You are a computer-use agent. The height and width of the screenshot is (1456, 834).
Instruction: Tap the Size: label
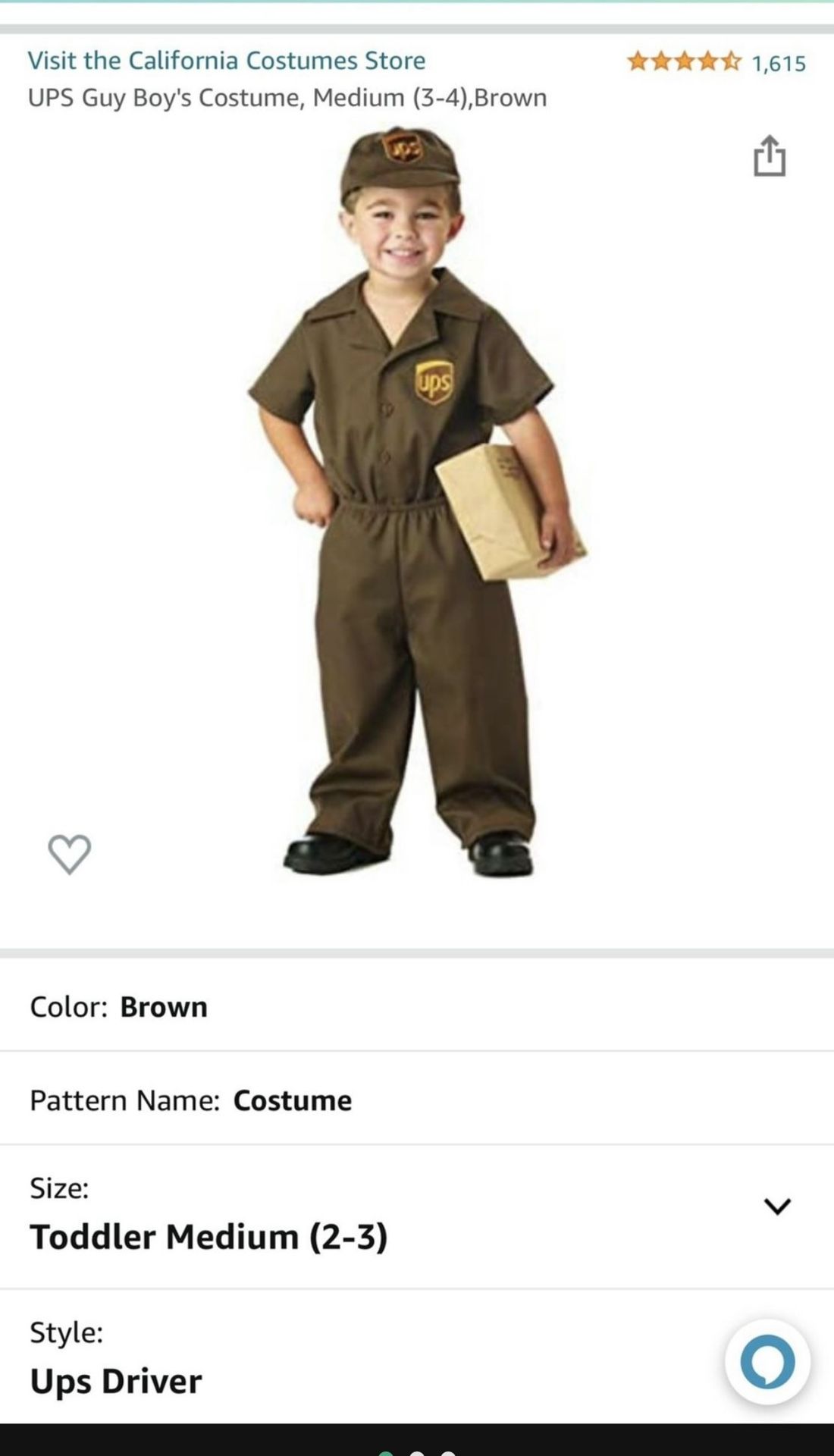tap(59, 1188)
